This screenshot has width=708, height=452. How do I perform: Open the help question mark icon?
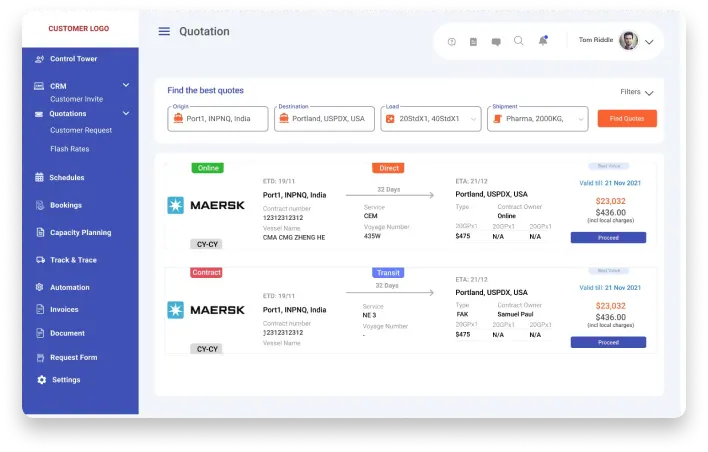click(x=452, y=42)
